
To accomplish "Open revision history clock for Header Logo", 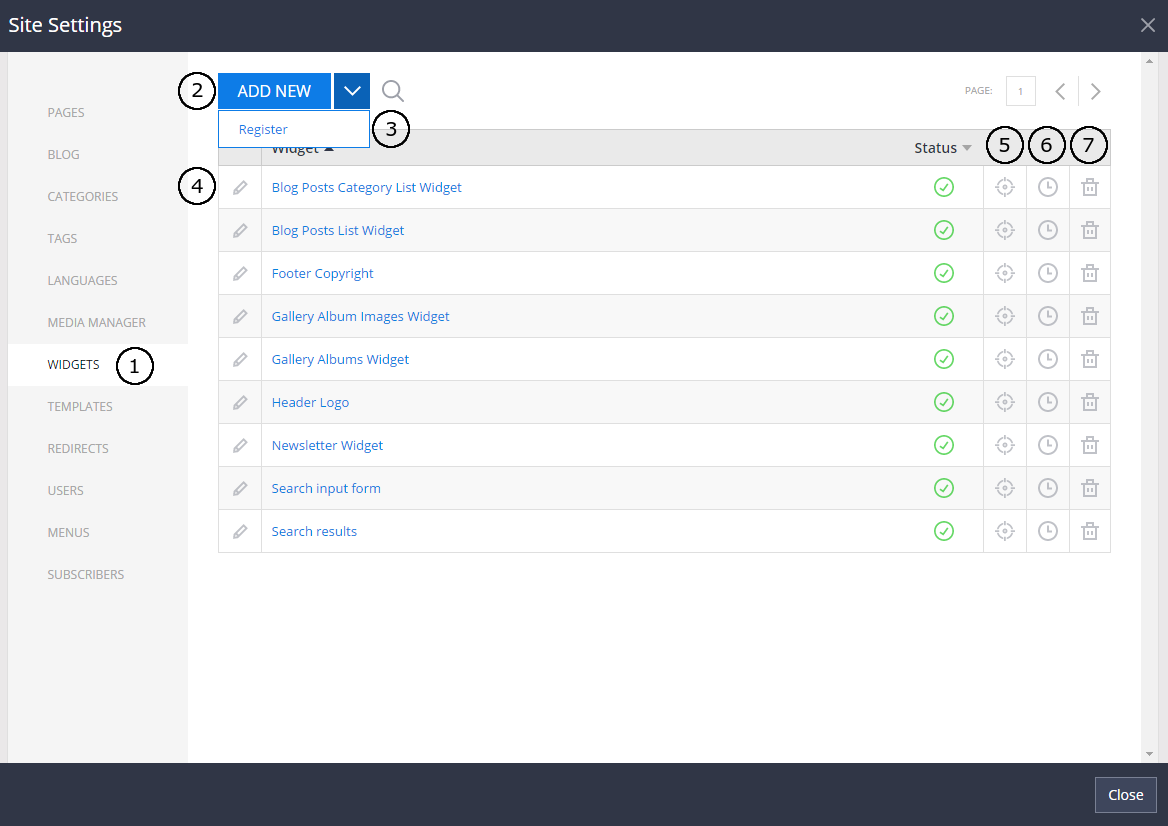I will (x=1047, y=402).
